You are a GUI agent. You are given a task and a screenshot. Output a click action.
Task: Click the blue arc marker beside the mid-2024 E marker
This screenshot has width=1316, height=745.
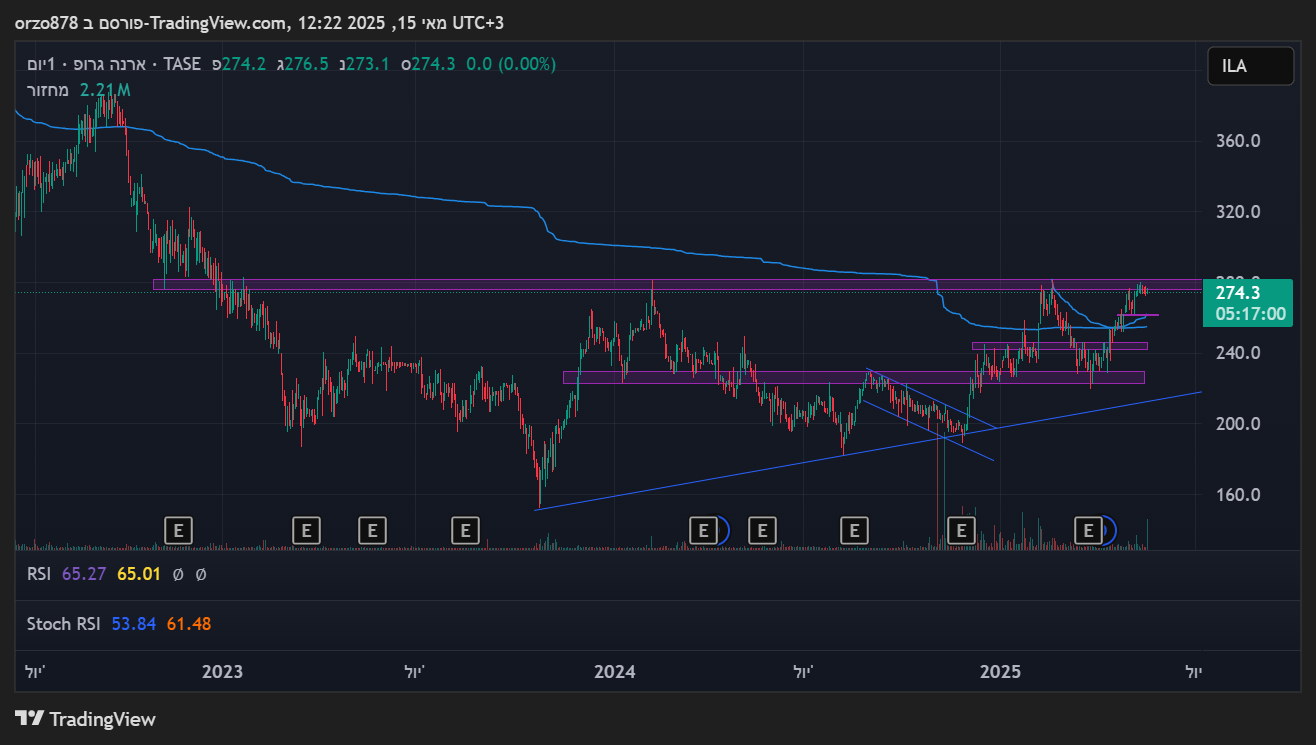[x=724, y=530]
